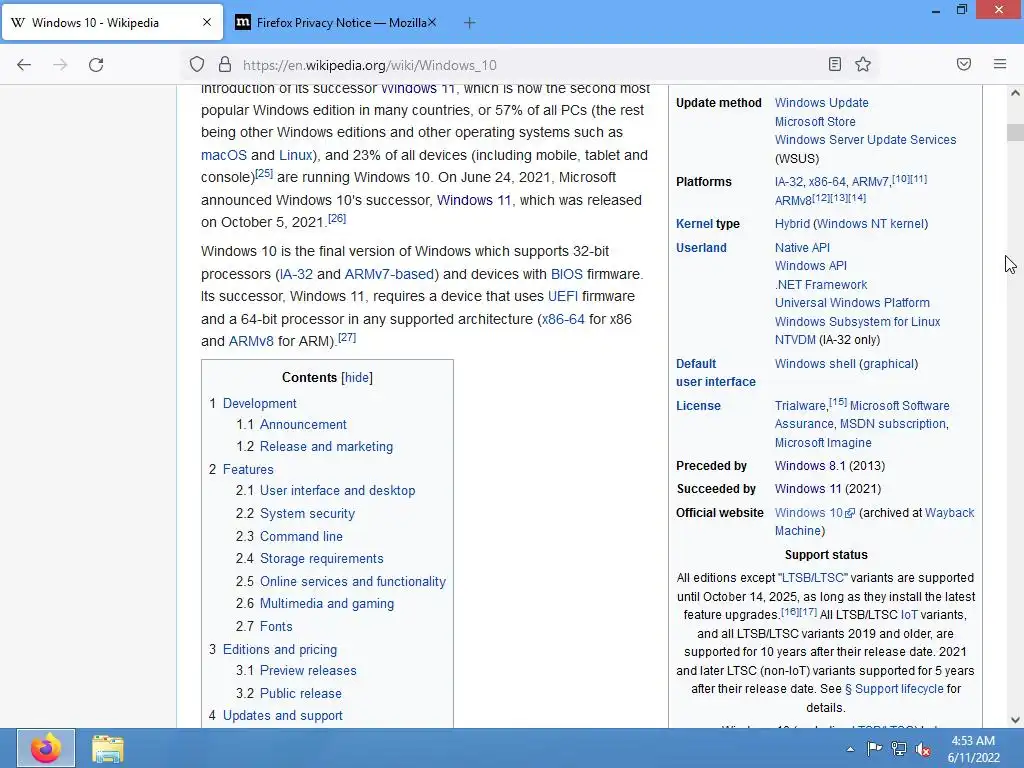Click the Trialware license link
This screenshot has width=1024, height=768.
pos(800,406)
